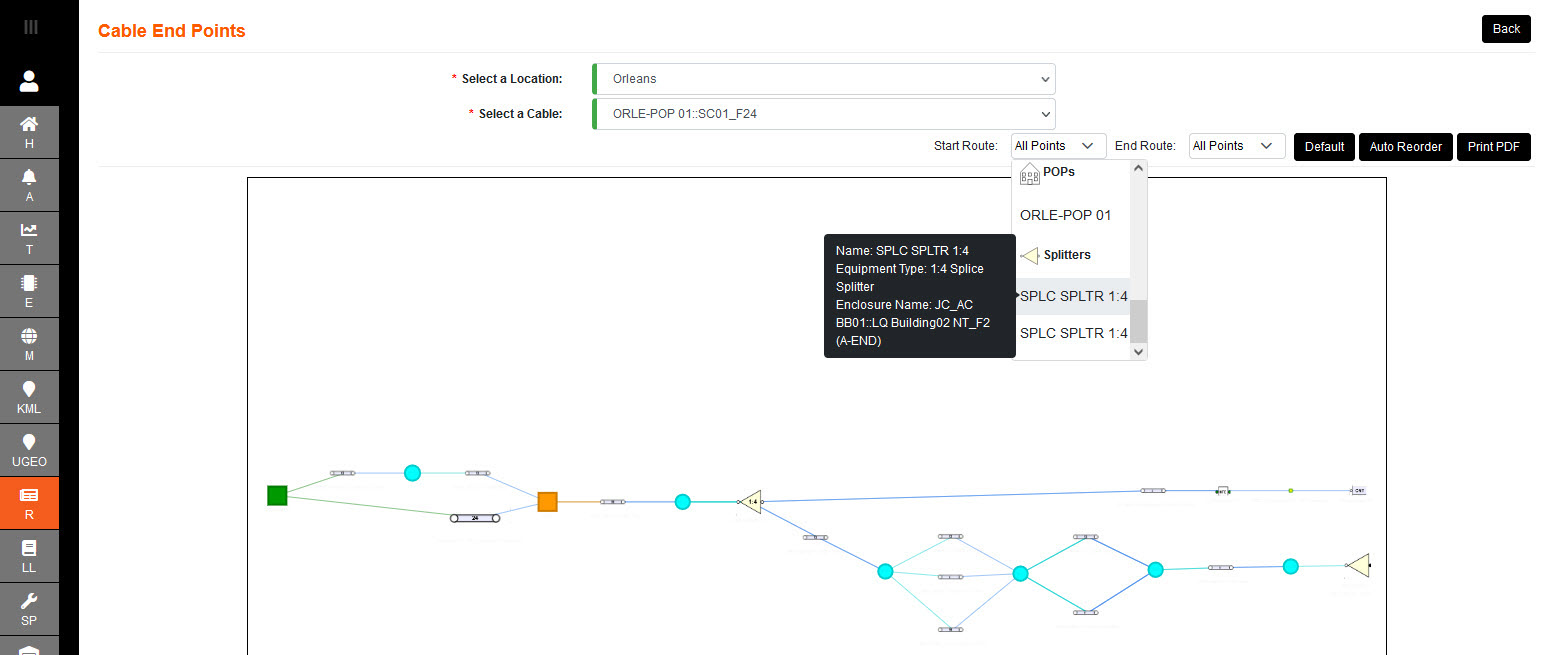The image size is (1550, 655).
Task: Click the dropdown list scrollbar down arrow
Action: (x=1138, y=352)
